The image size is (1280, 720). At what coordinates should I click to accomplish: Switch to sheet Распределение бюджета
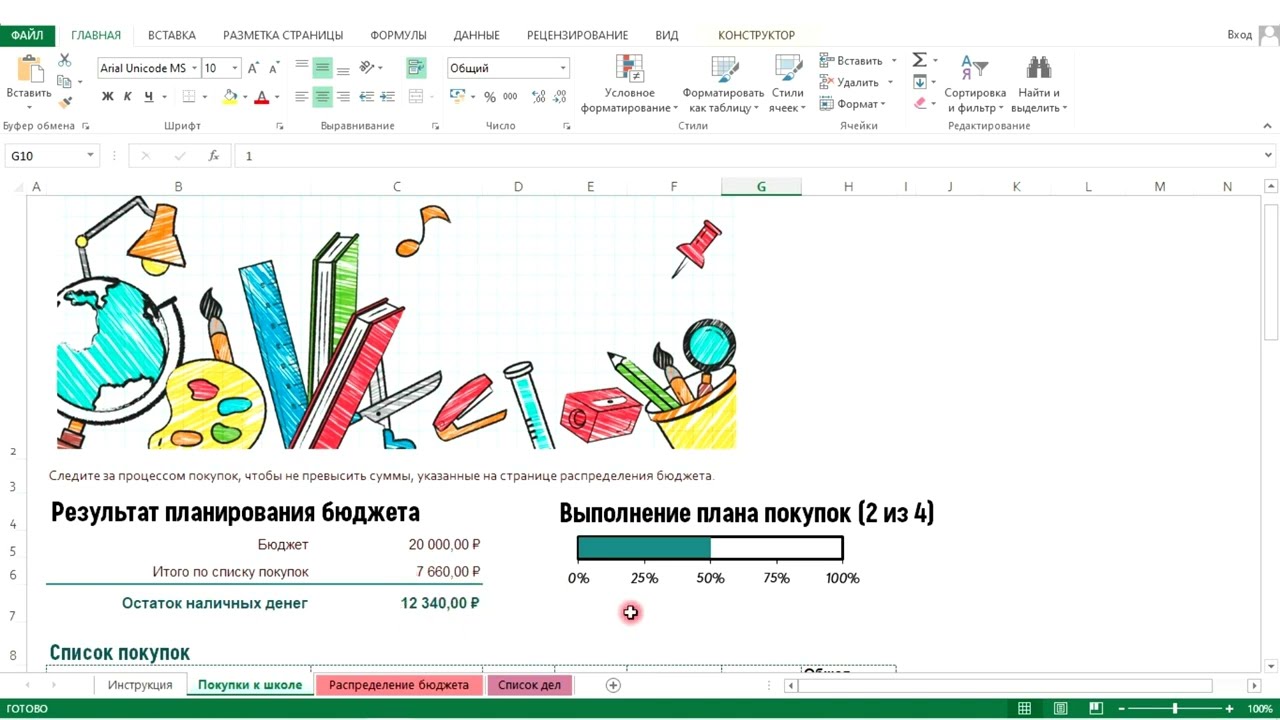coord(399,685)
